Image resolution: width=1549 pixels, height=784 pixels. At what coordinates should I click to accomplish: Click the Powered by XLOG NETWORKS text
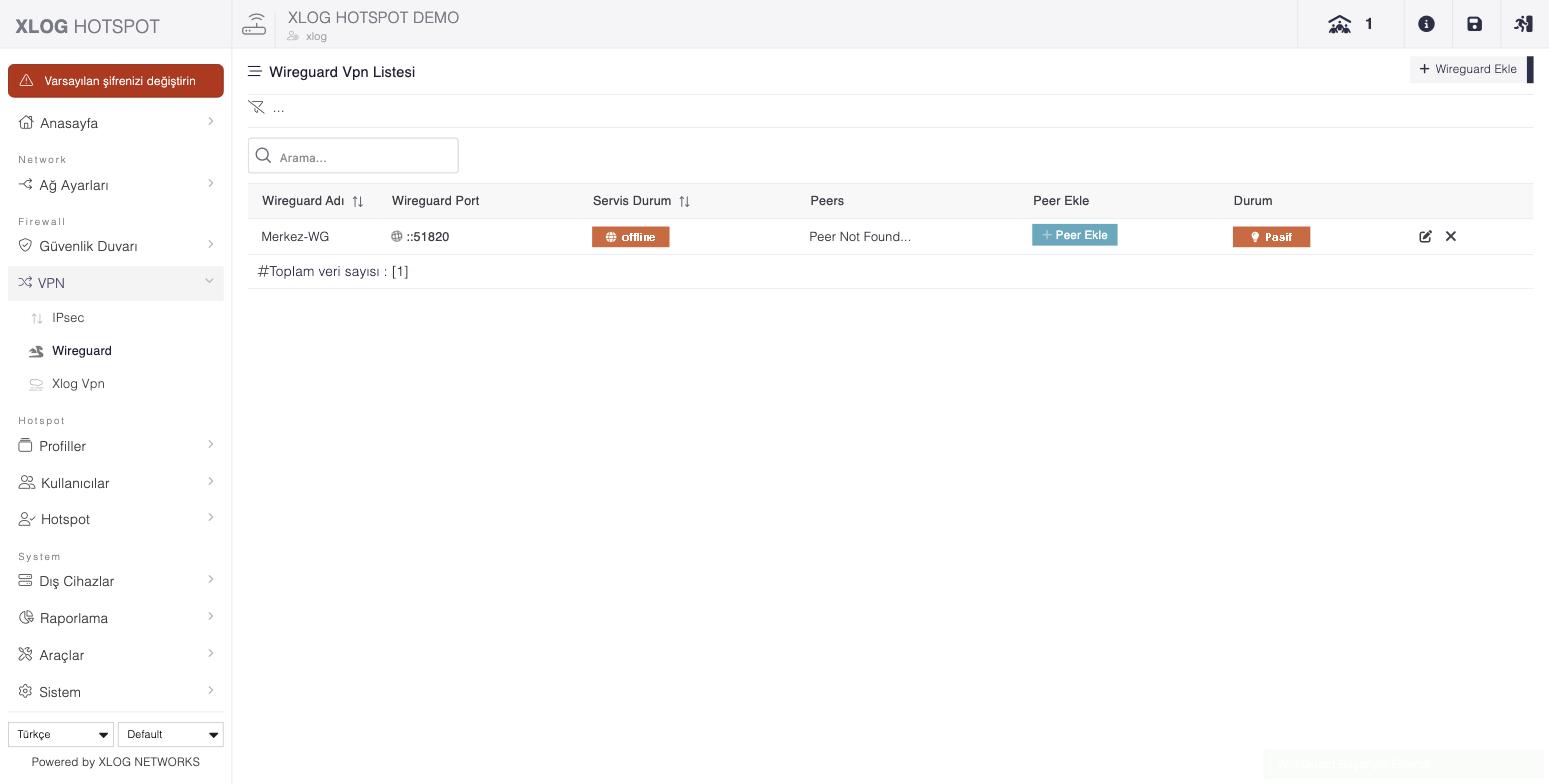tap(116, 762)
